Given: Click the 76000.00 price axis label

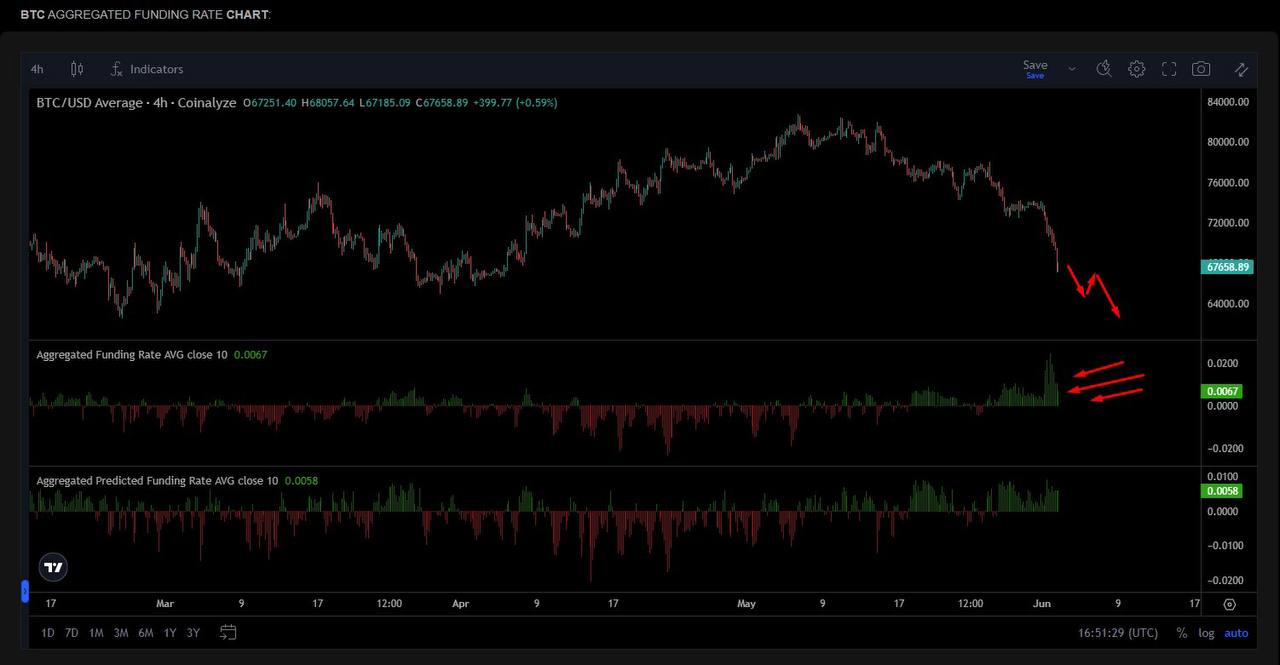Looking at the screenshot, I should (1228, 183).
